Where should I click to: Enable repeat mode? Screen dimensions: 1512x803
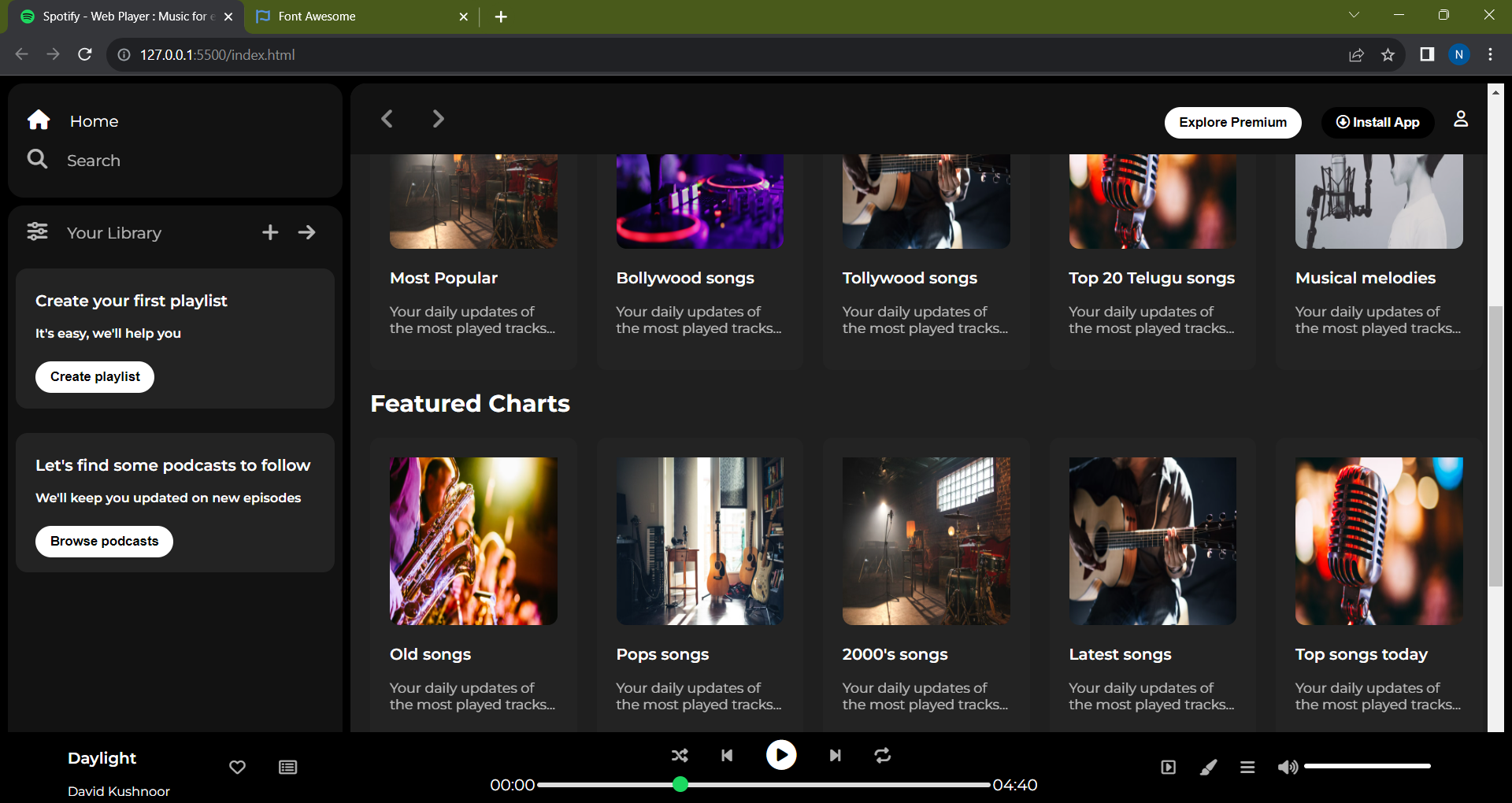coord(883,755)
